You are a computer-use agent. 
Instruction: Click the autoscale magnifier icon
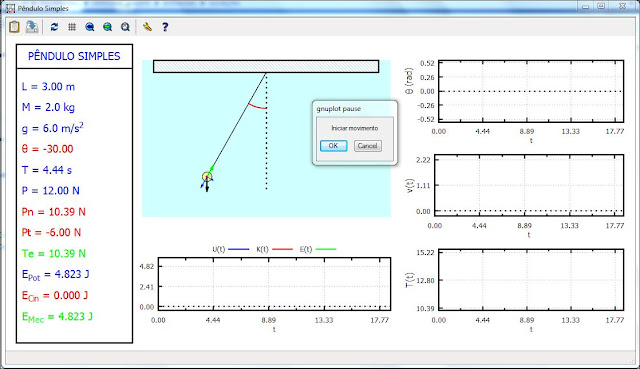125,27
